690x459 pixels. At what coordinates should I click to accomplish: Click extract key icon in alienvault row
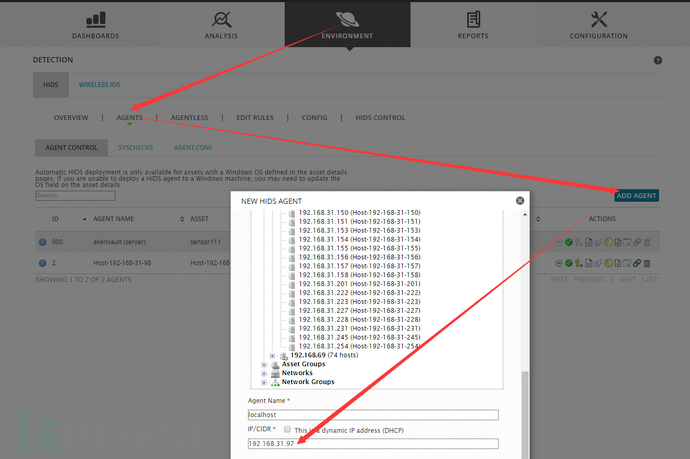[x=579, y=242]
